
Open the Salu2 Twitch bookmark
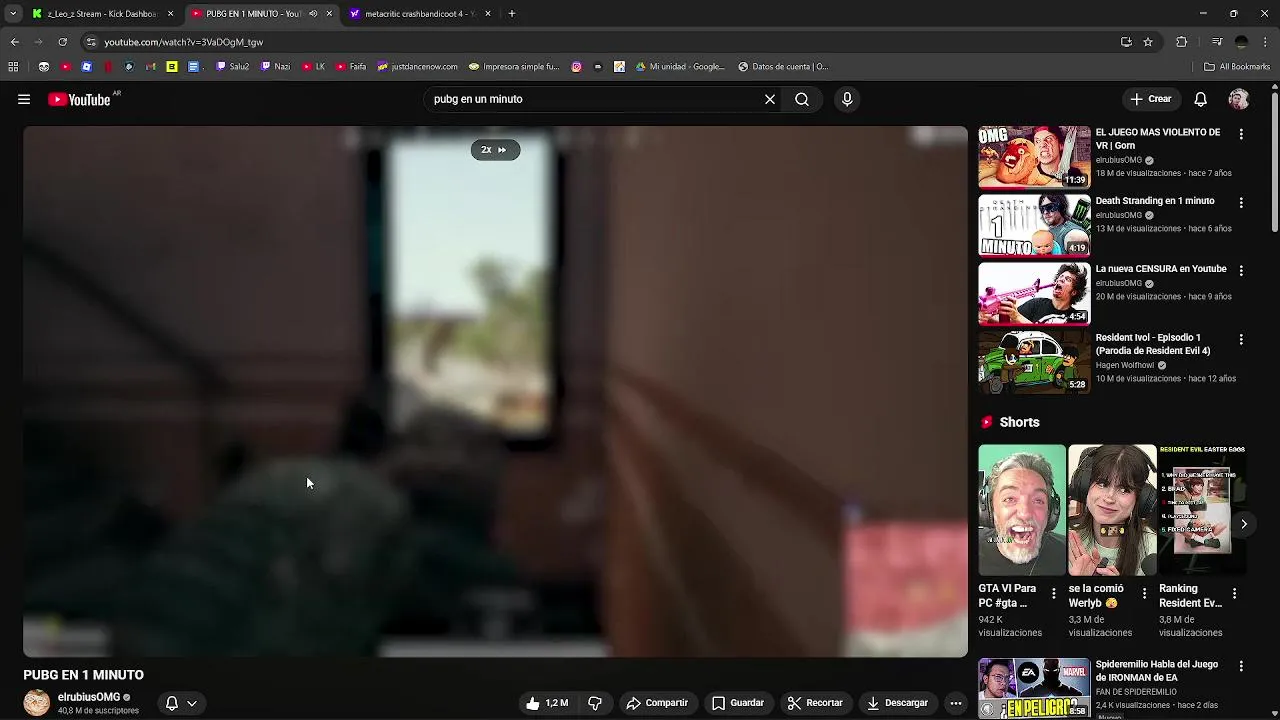point(233,67)
